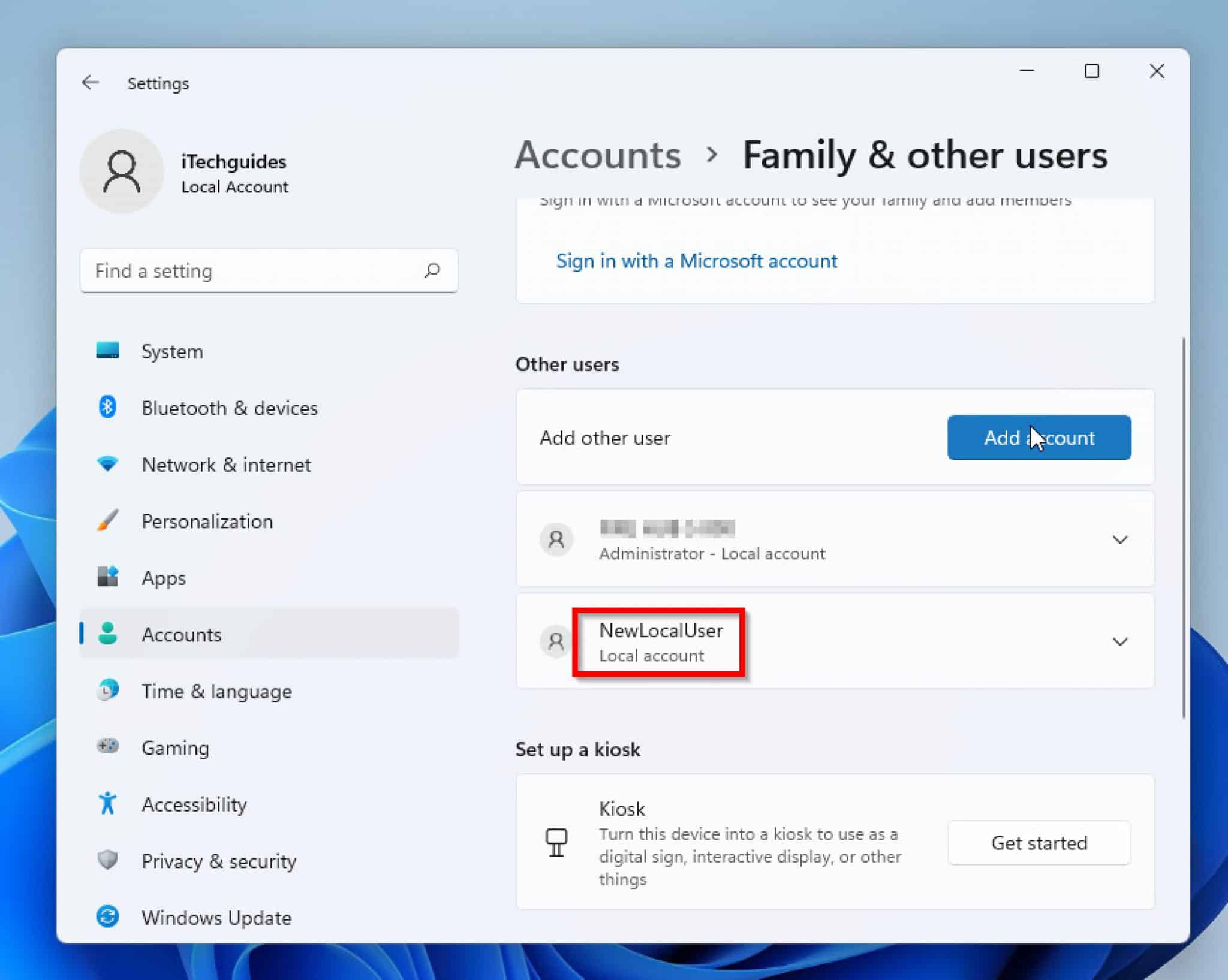Expand the NewLocalUser account details
Image resolution: width=1228 pixels, height=980 pixels.
(1119, 641)
